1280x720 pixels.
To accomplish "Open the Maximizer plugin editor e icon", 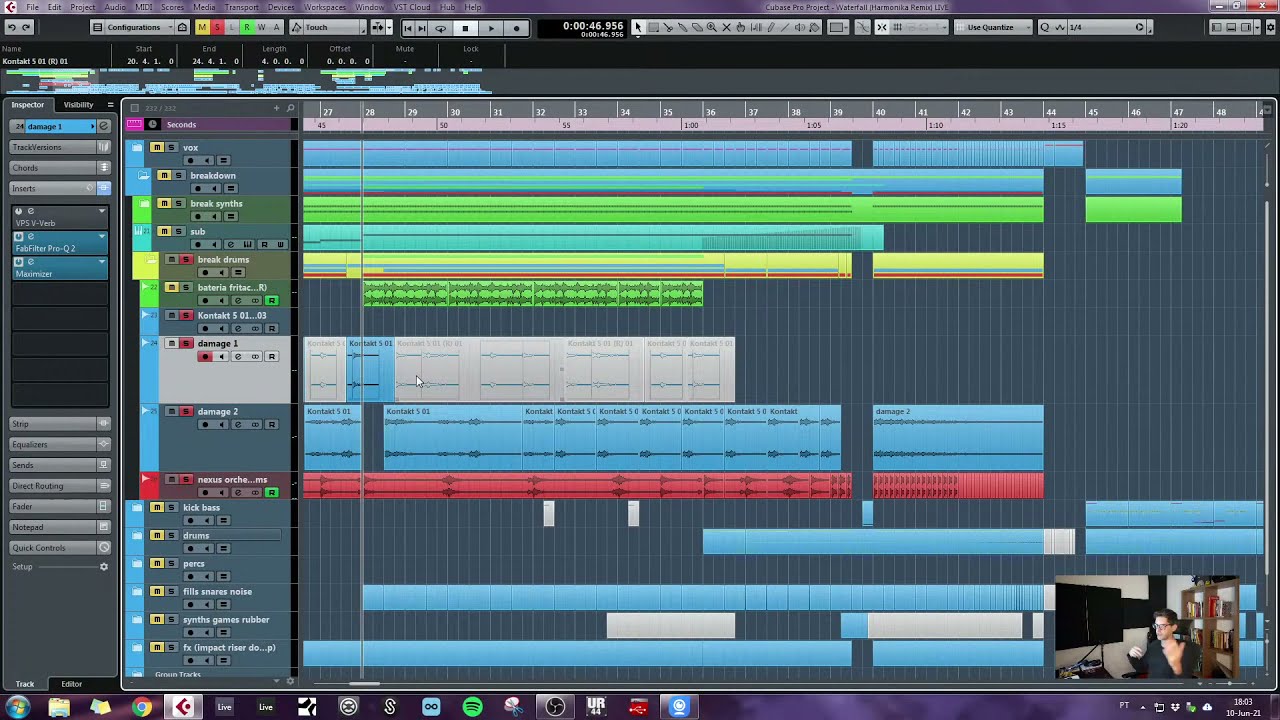I will click(x=30, y=262).
